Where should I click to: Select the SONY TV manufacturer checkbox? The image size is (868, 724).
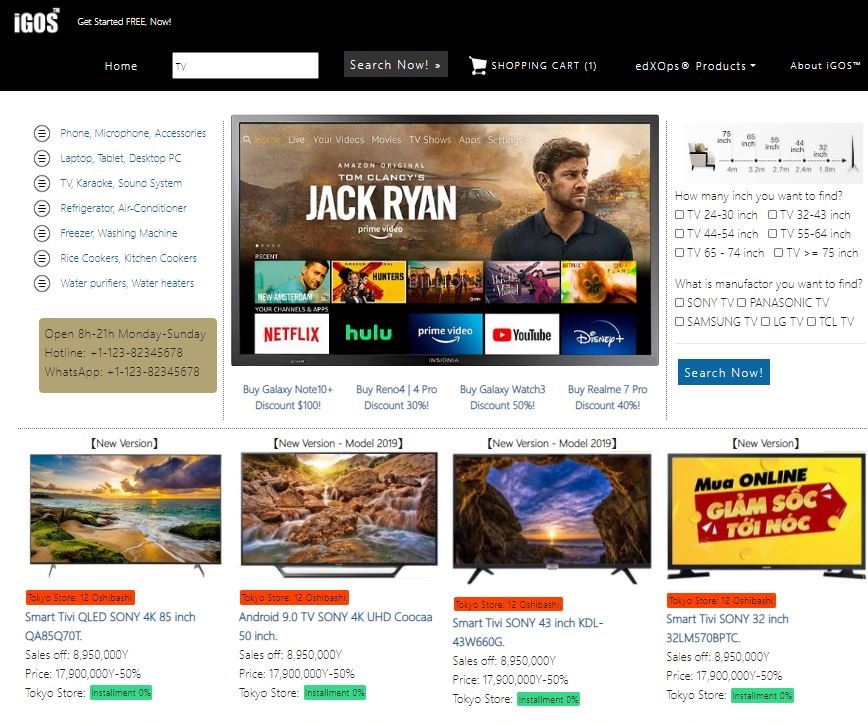click(x=679, y=303)
